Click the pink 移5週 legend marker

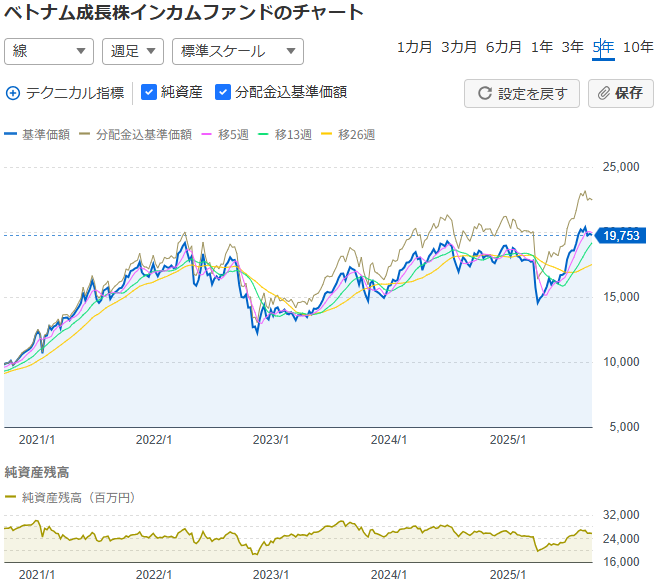209,134
